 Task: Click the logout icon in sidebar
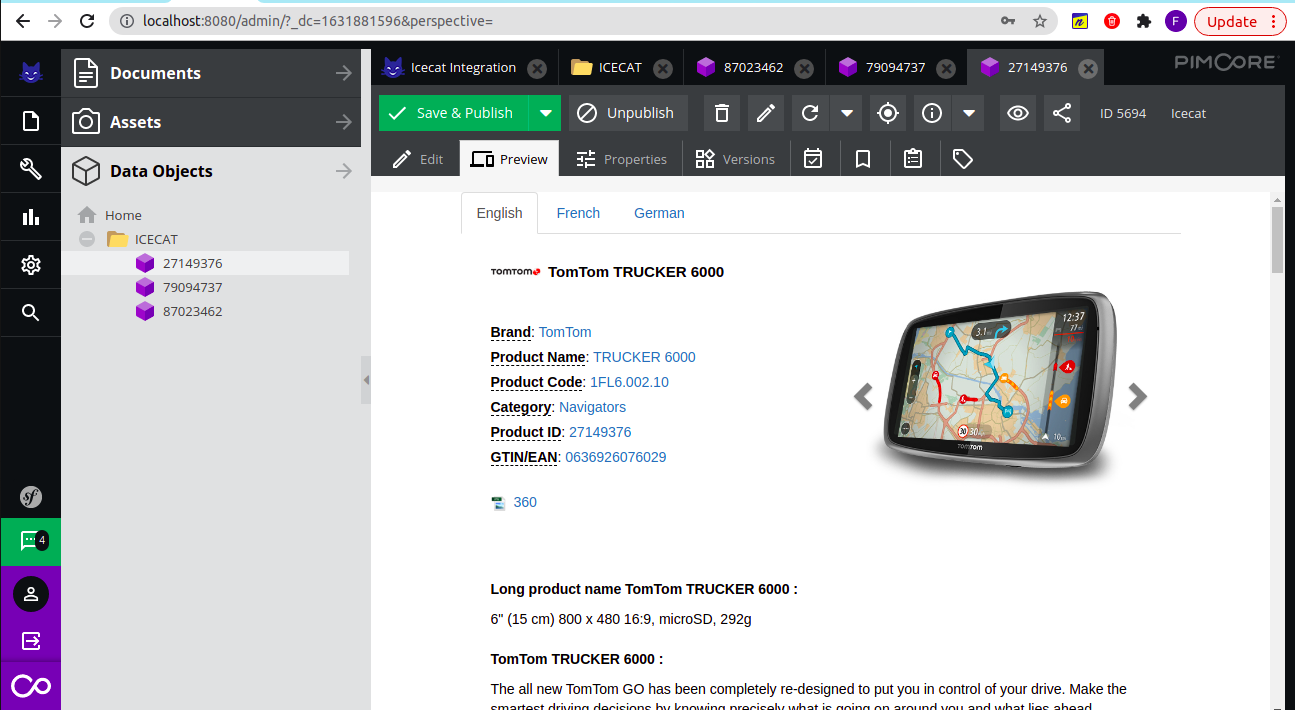(30, 641)
